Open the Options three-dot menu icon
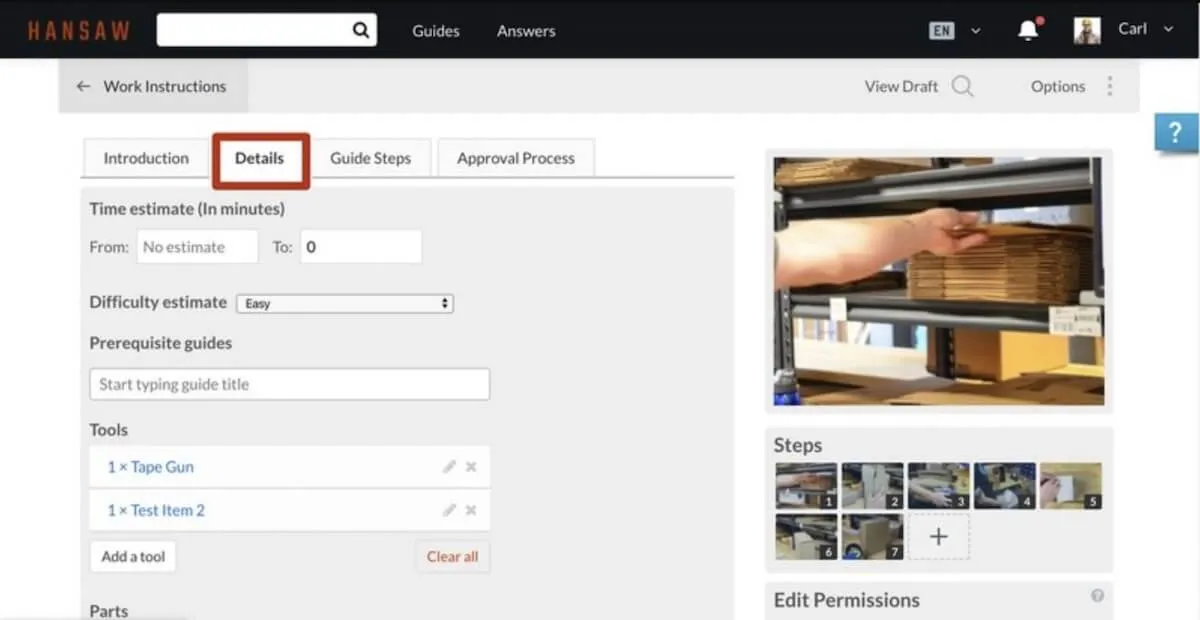 [1109, 86]
